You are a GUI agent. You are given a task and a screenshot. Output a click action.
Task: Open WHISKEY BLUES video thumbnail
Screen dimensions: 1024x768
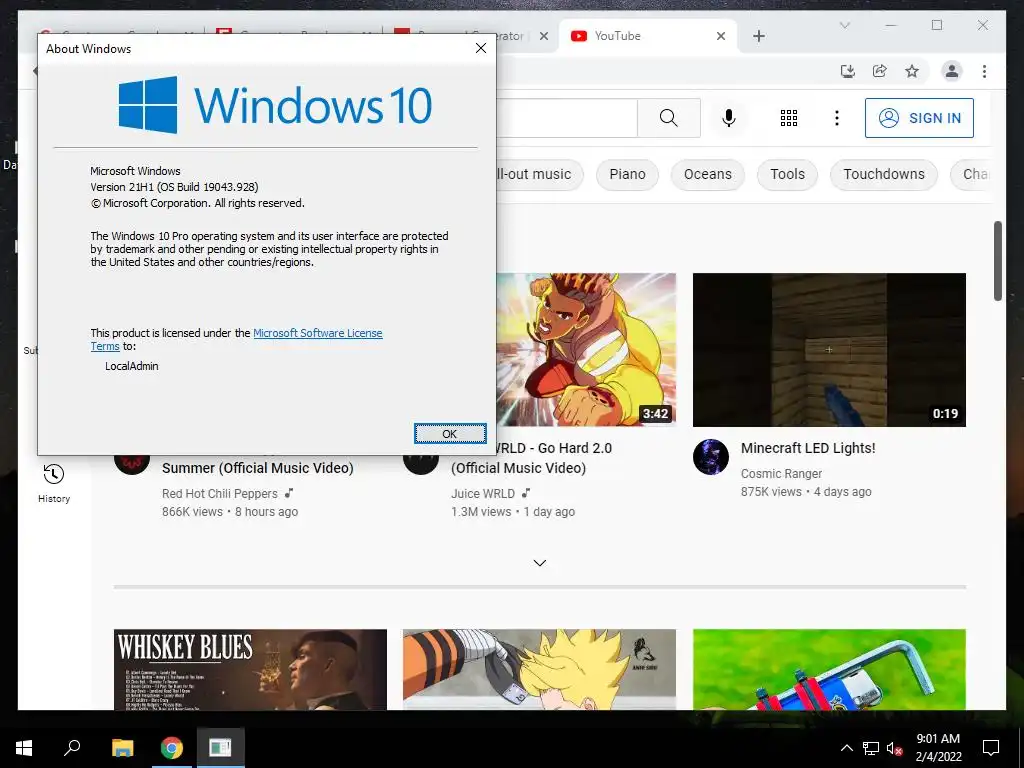point(250,669)
